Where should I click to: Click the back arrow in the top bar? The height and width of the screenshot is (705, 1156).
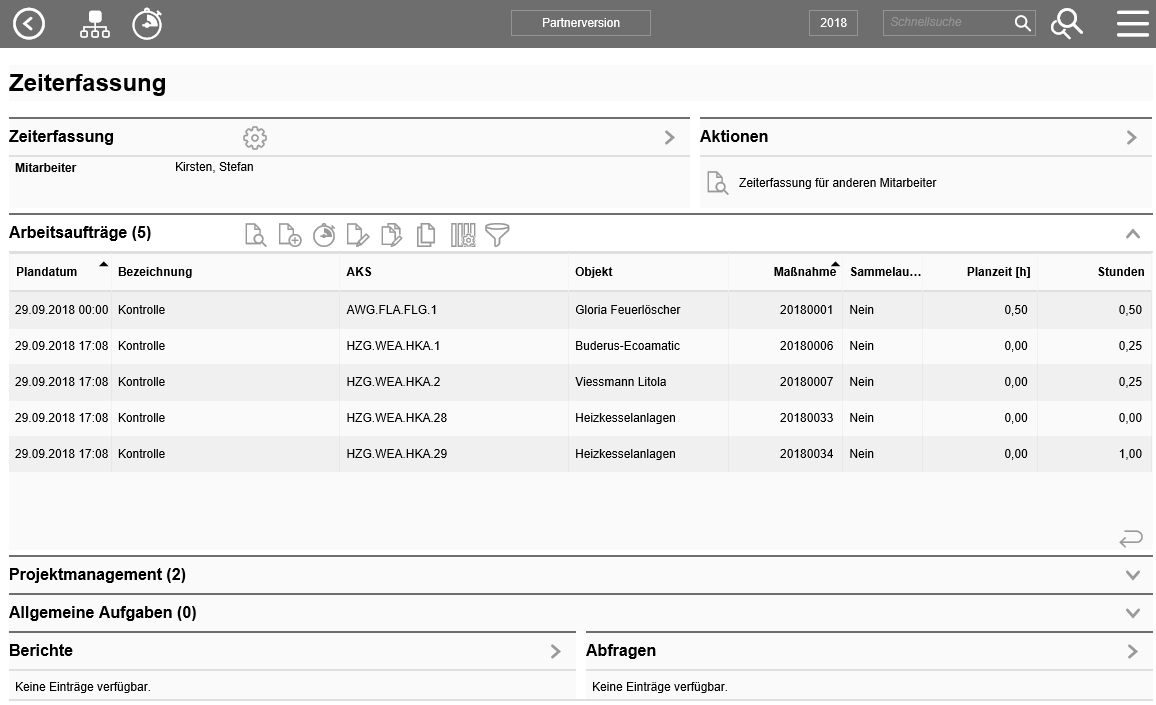point(29,23)
